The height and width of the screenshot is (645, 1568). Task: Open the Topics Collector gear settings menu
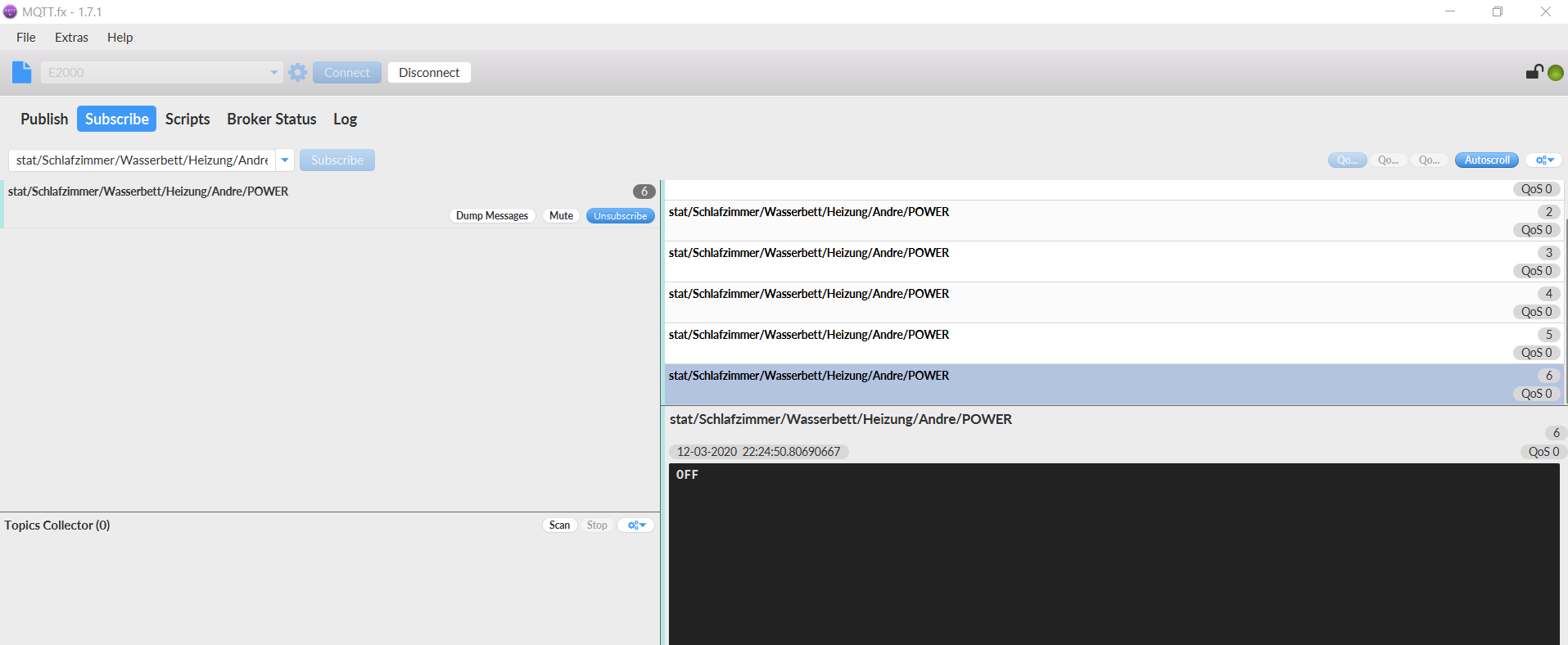(x=635, y=525)
